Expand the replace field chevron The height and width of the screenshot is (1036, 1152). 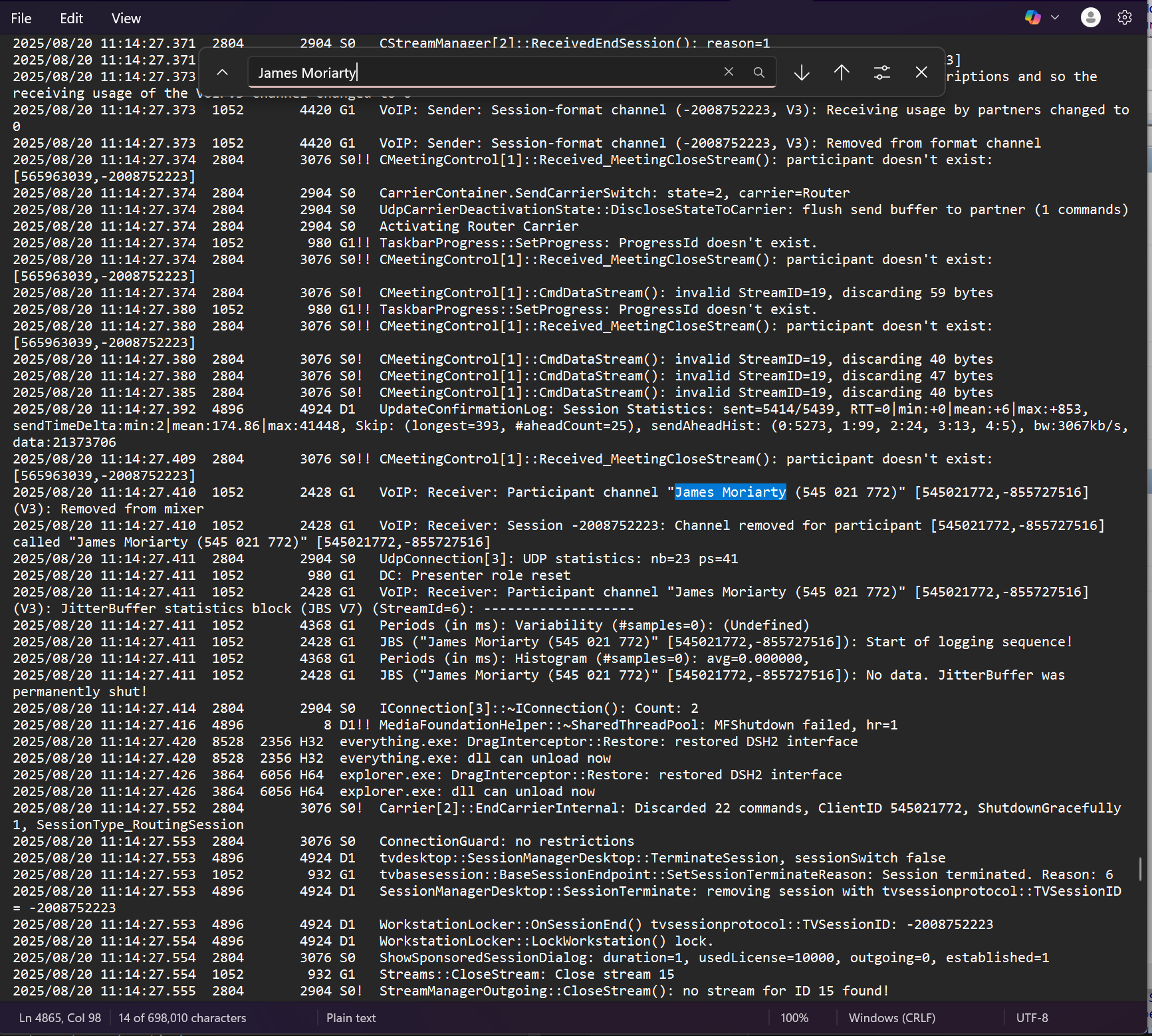(223, 72)
